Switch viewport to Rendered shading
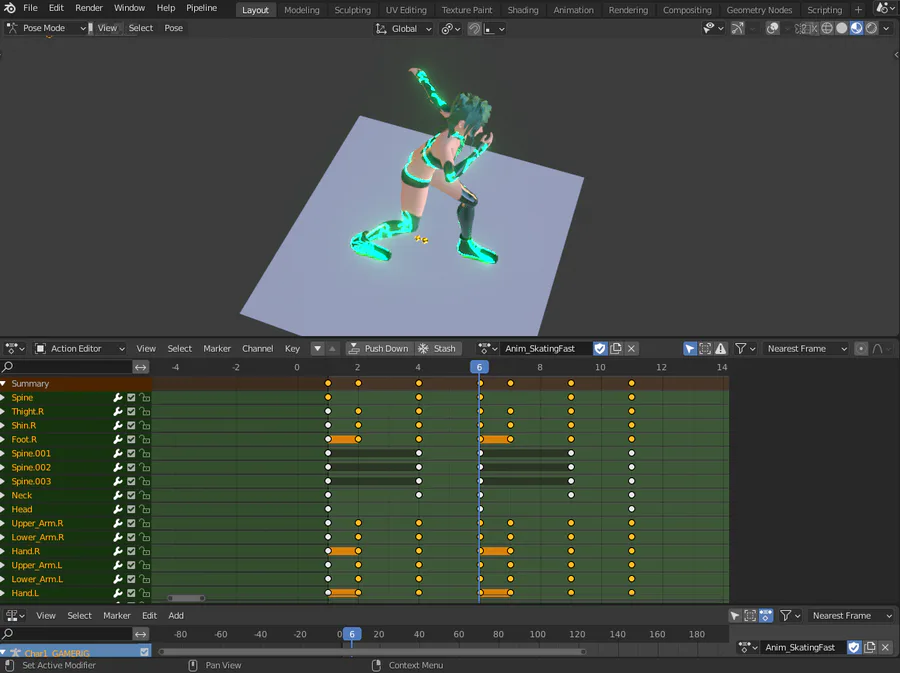 tap(871, 28)
